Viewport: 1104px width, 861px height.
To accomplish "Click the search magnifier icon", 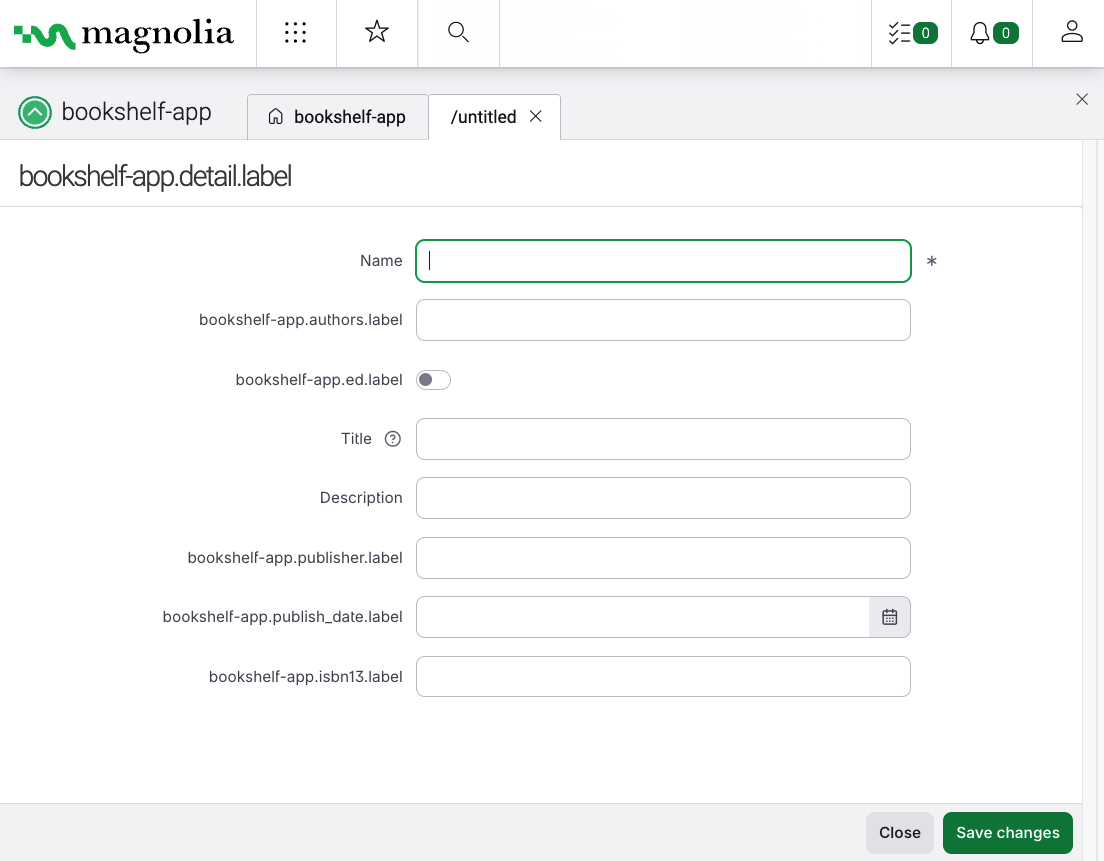I will pos(458,33).
